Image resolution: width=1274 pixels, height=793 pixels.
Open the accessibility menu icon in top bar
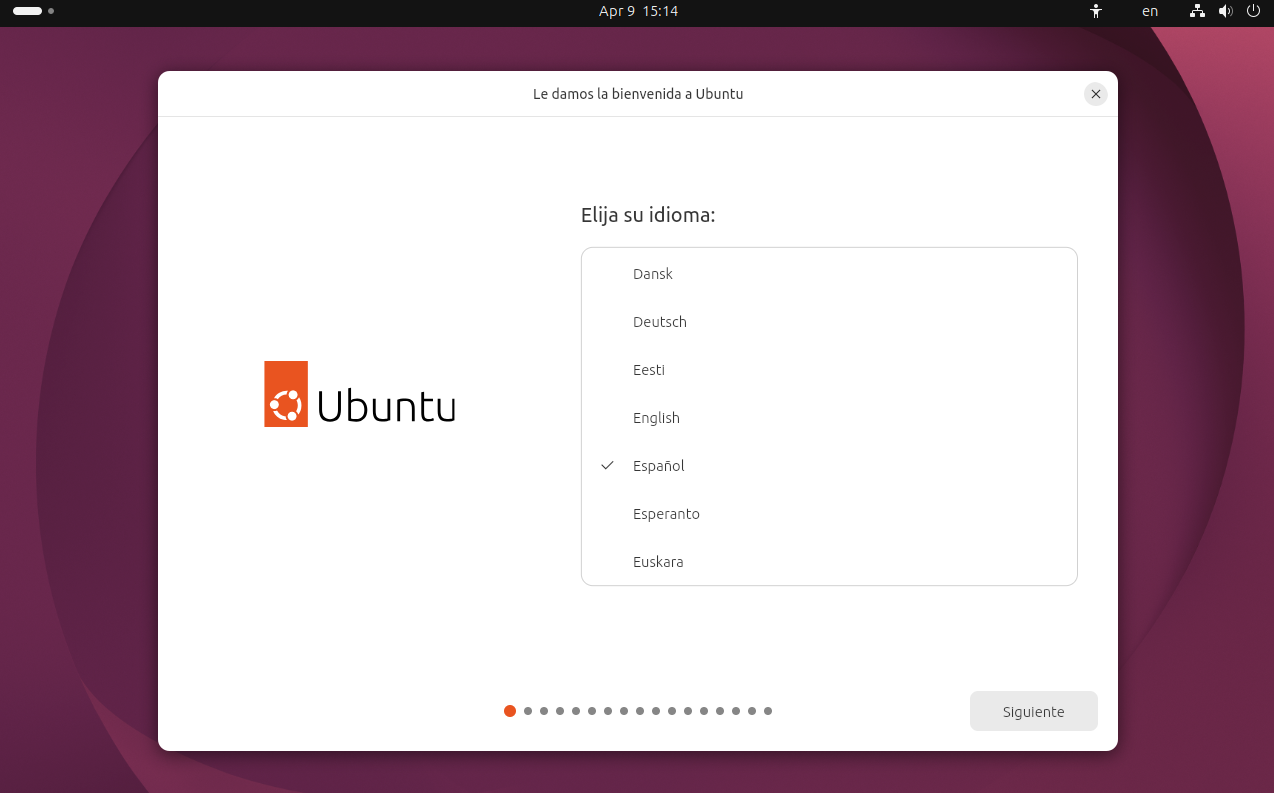coord(1096,11)
